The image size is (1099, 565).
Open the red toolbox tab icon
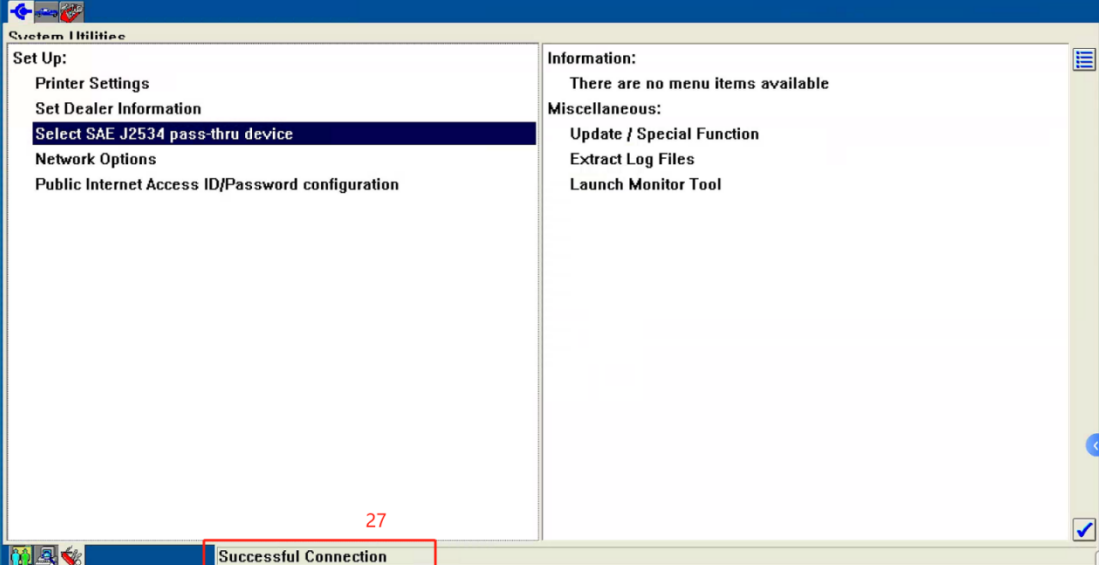coord(71,11)
